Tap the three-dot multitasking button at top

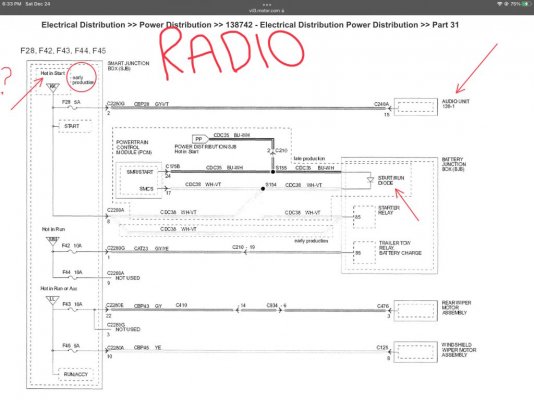pyautogui.click(x=267, y=5)
